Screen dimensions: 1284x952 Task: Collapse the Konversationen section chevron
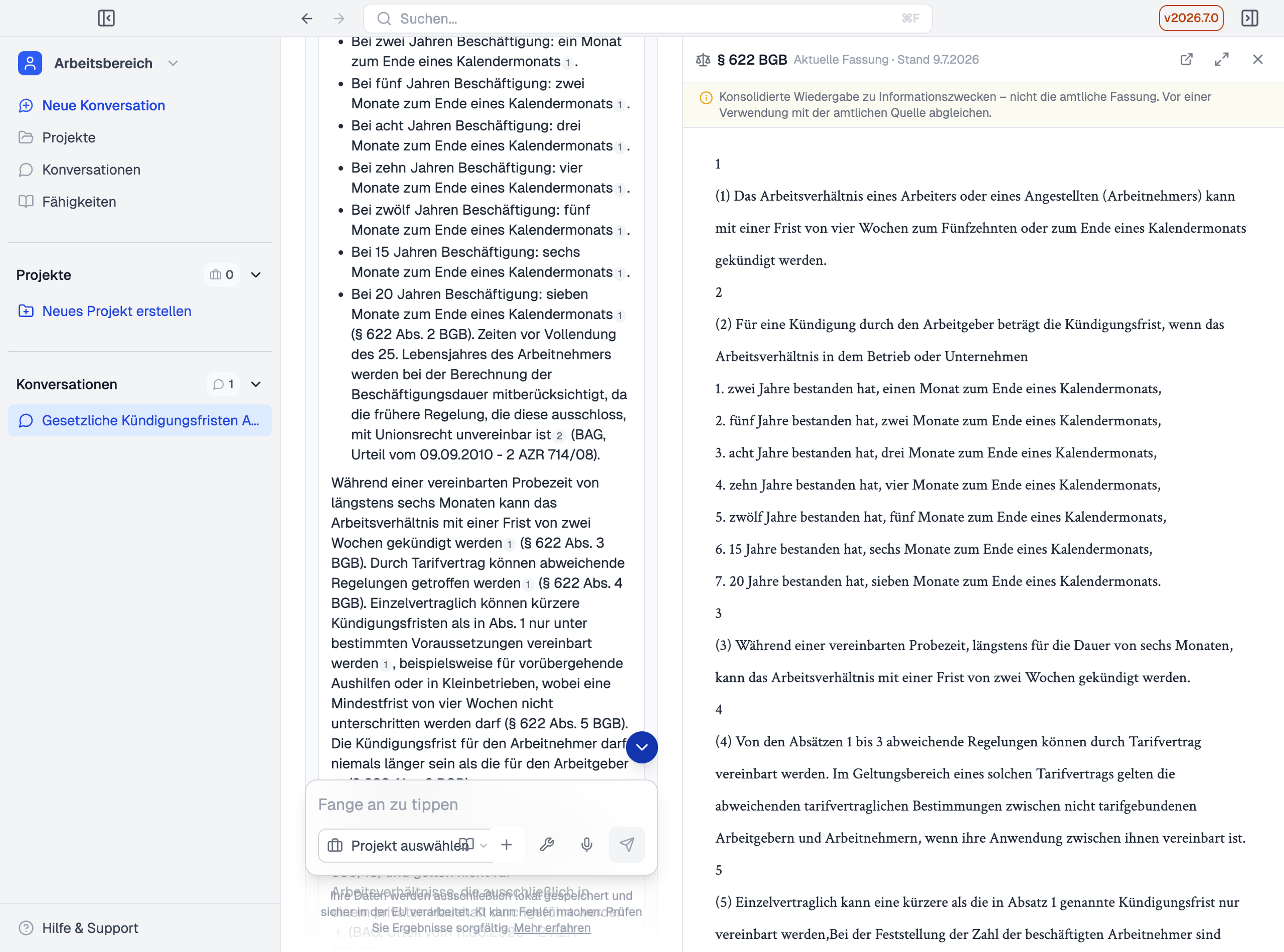click(256, 384)
